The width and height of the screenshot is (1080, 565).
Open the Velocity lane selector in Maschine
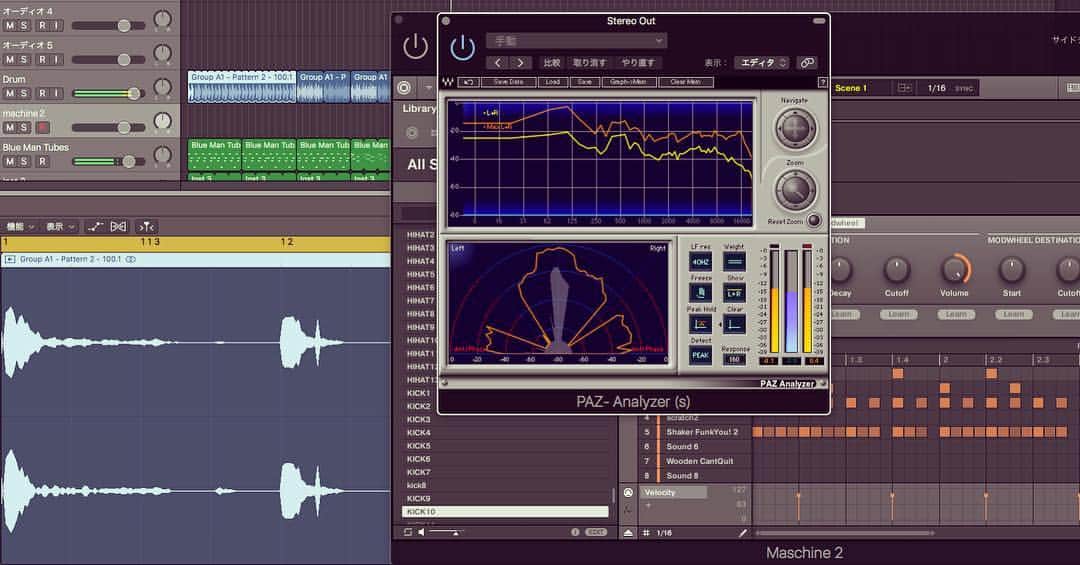[674, 492]
